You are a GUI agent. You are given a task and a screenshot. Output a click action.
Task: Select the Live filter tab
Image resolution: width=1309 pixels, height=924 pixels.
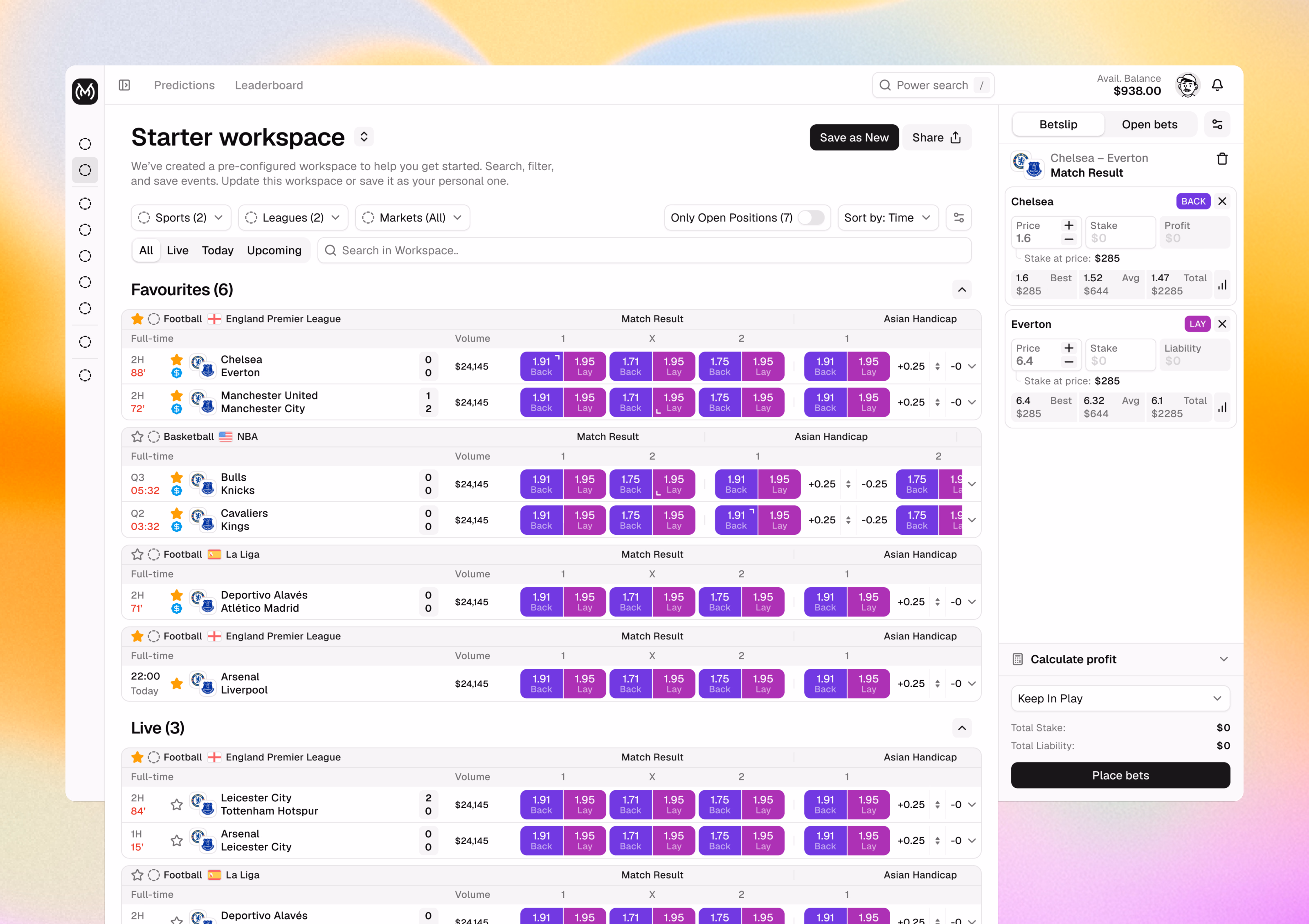pos(177,250)
